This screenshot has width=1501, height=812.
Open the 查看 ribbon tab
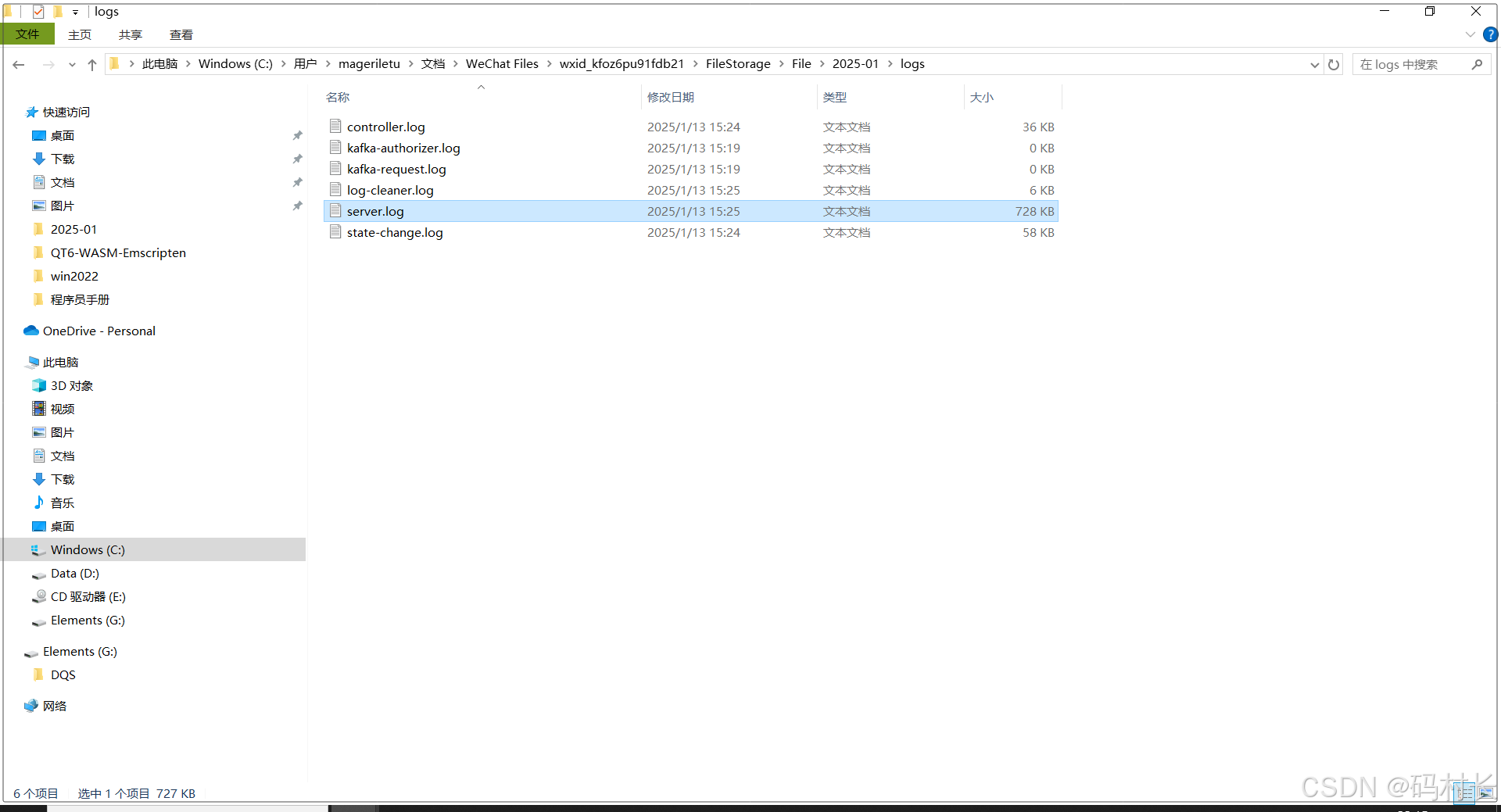click(x=181, y=34)
